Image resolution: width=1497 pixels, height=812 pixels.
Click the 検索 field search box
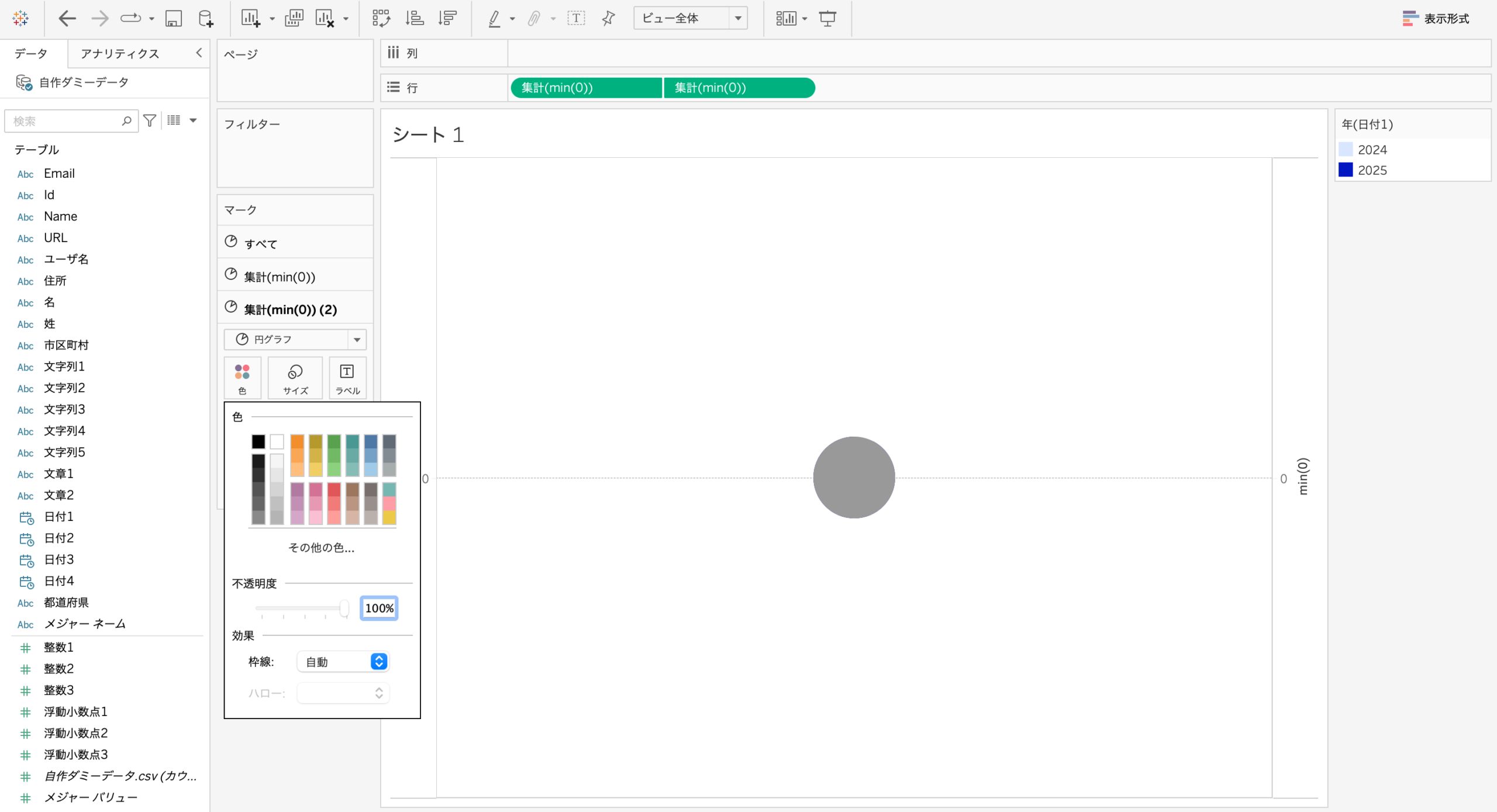[64, 121]
